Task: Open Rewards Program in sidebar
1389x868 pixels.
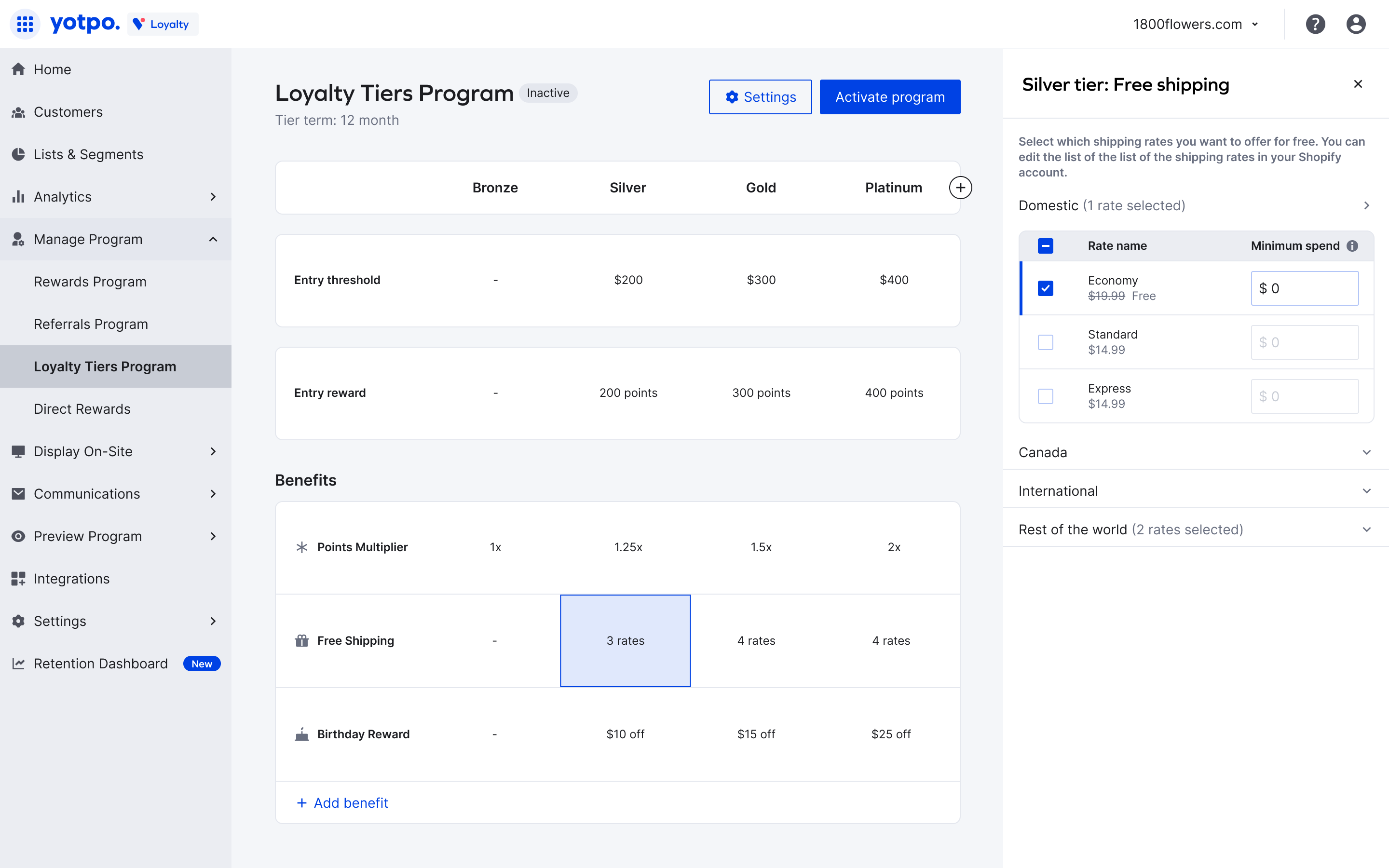Action: click(x=90, y=282)
